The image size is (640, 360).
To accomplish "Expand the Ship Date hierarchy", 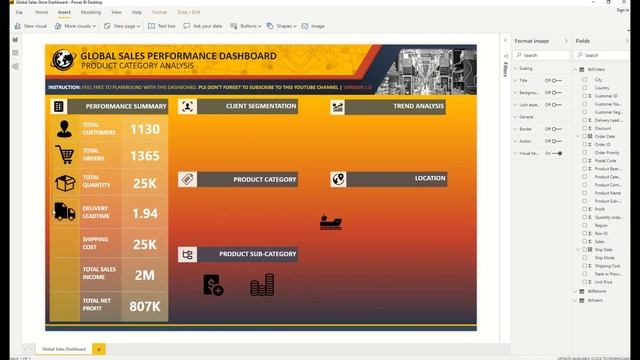I will pos(578,249).
